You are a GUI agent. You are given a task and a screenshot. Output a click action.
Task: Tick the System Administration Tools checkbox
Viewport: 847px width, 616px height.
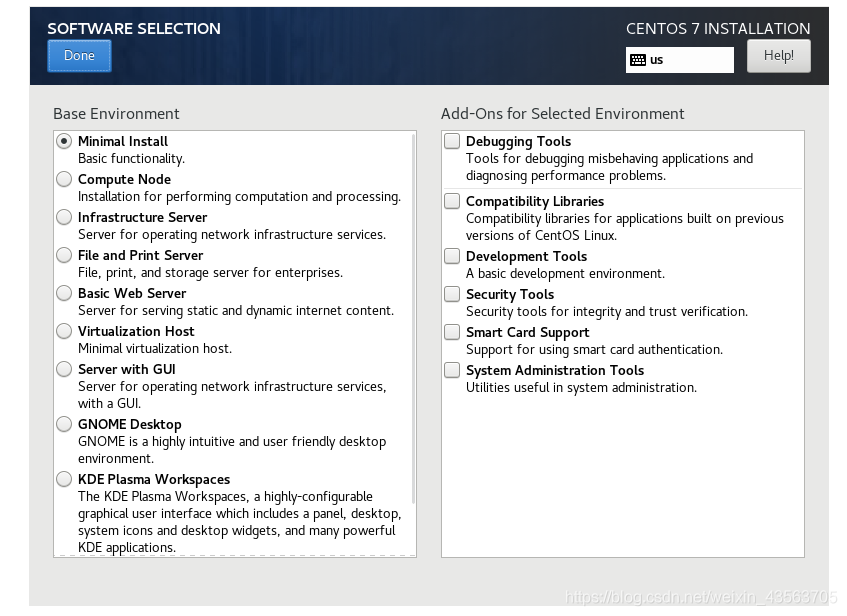point(452,370)
